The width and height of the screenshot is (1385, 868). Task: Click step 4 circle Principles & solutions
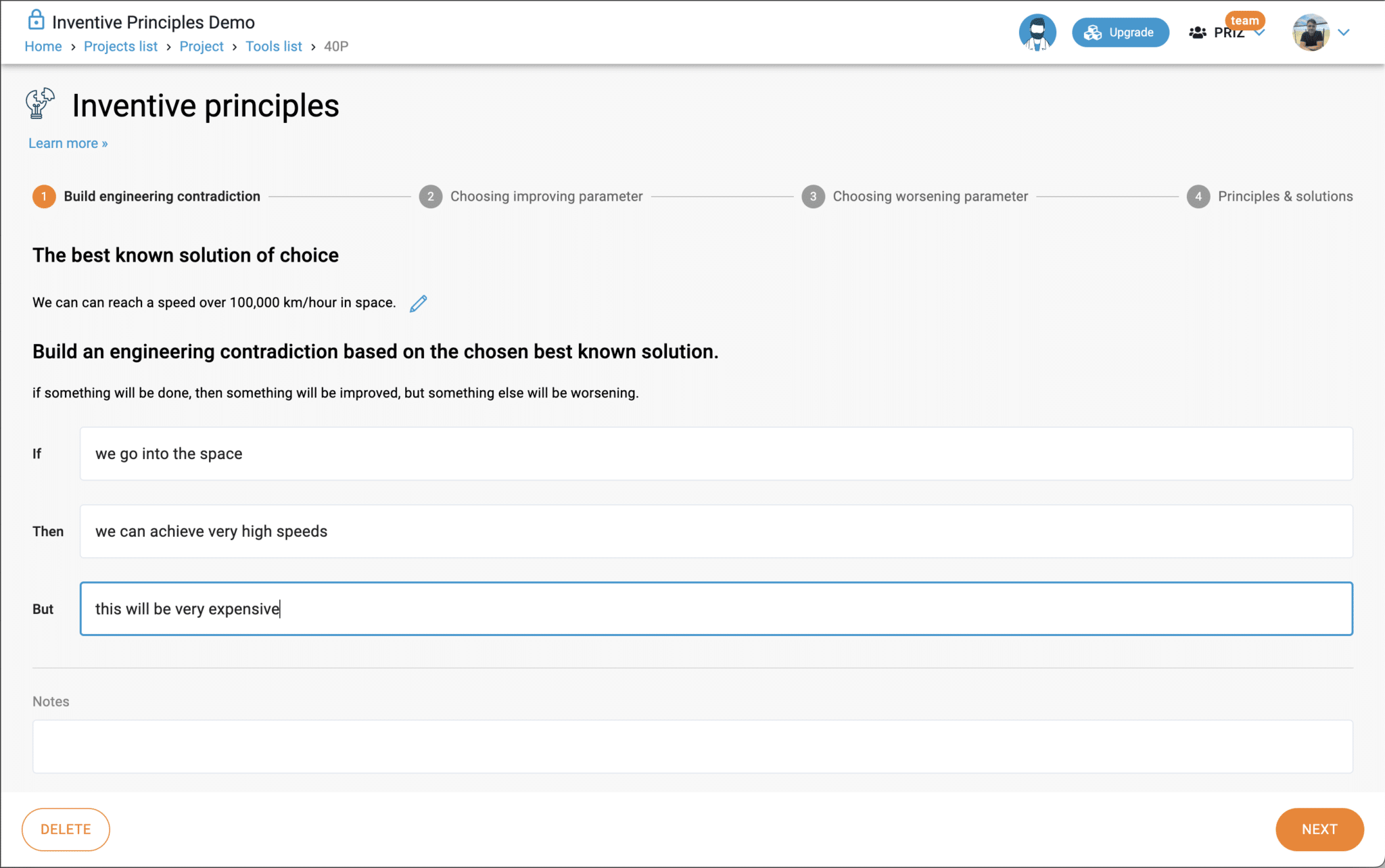[x=1198, y=197]
